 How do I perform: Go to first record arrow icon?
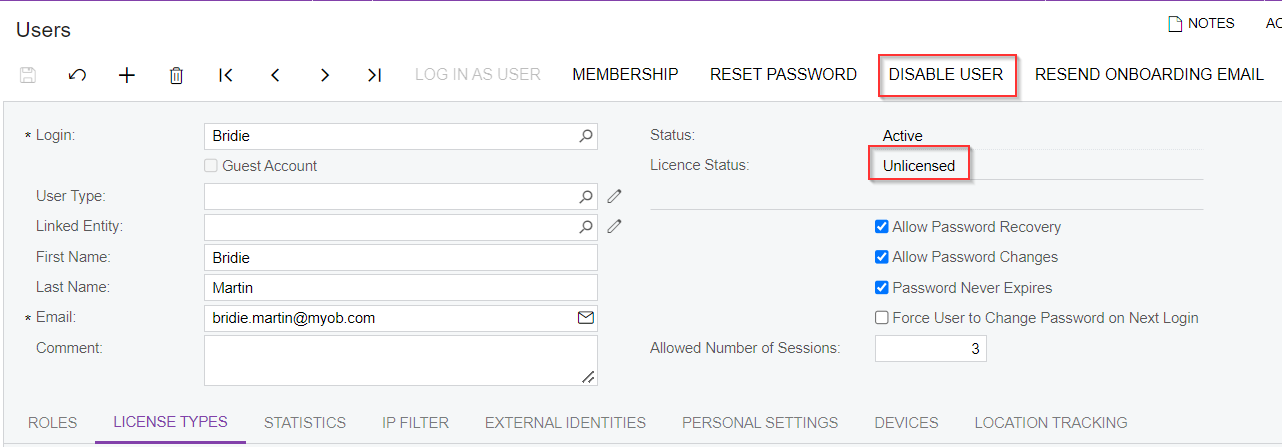(226, 75)
